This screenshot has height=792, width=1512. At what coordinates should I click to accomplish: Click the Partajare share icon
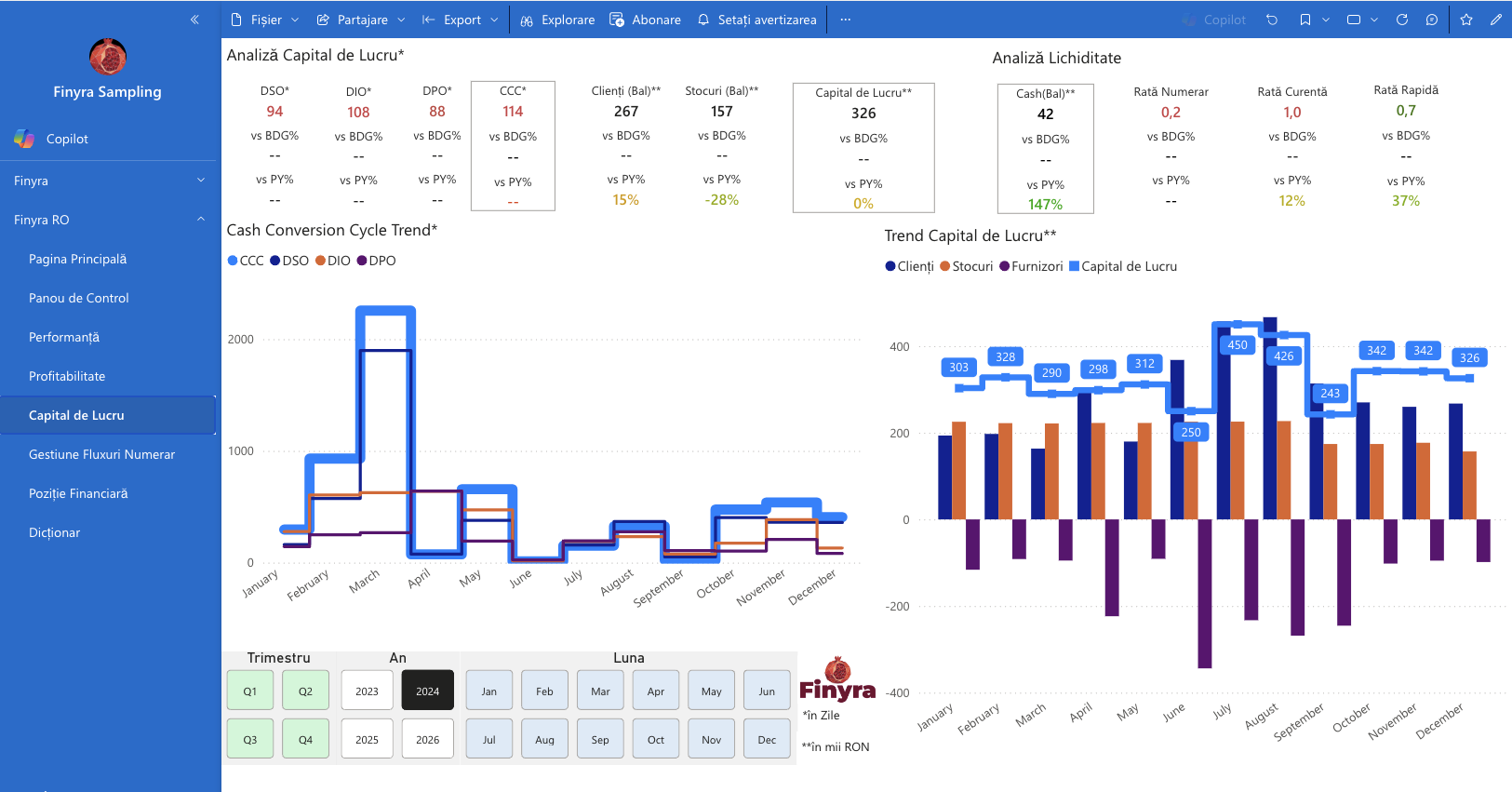click(323, 20)
